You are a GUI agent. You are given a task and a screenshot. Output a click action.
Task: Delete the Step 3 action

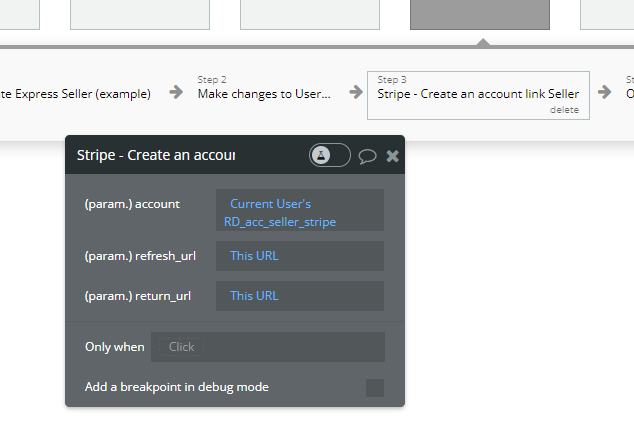click(x=564, y=110)
